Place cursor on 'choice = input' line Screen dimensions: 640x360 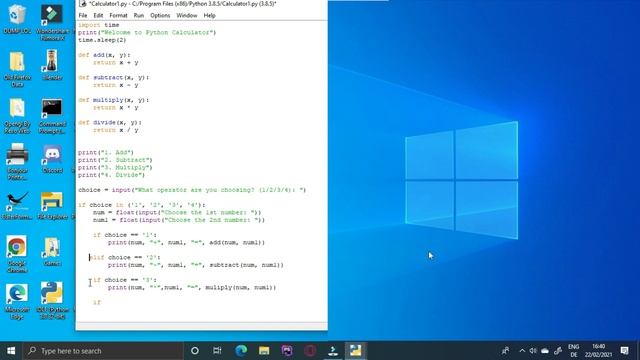192,190
